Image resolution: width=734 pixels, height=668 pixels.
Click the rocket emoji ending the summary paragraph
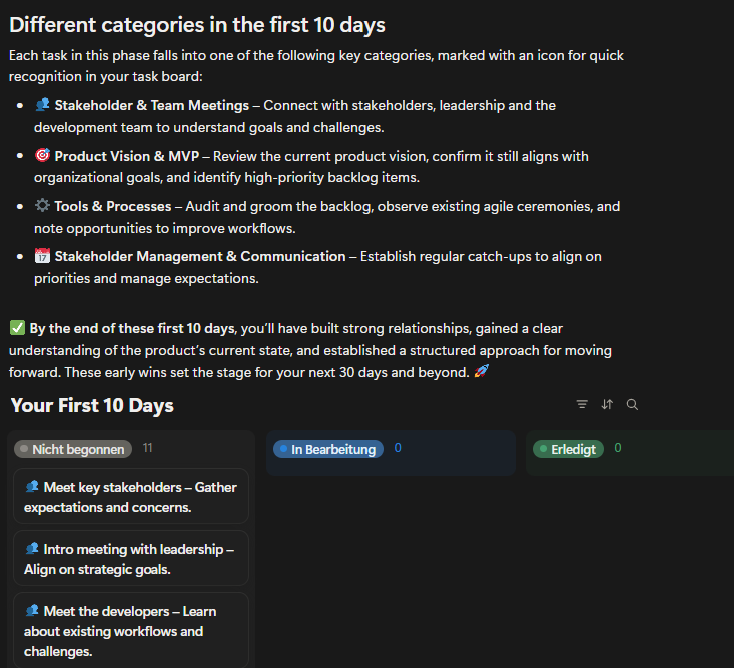pos(482,372)
